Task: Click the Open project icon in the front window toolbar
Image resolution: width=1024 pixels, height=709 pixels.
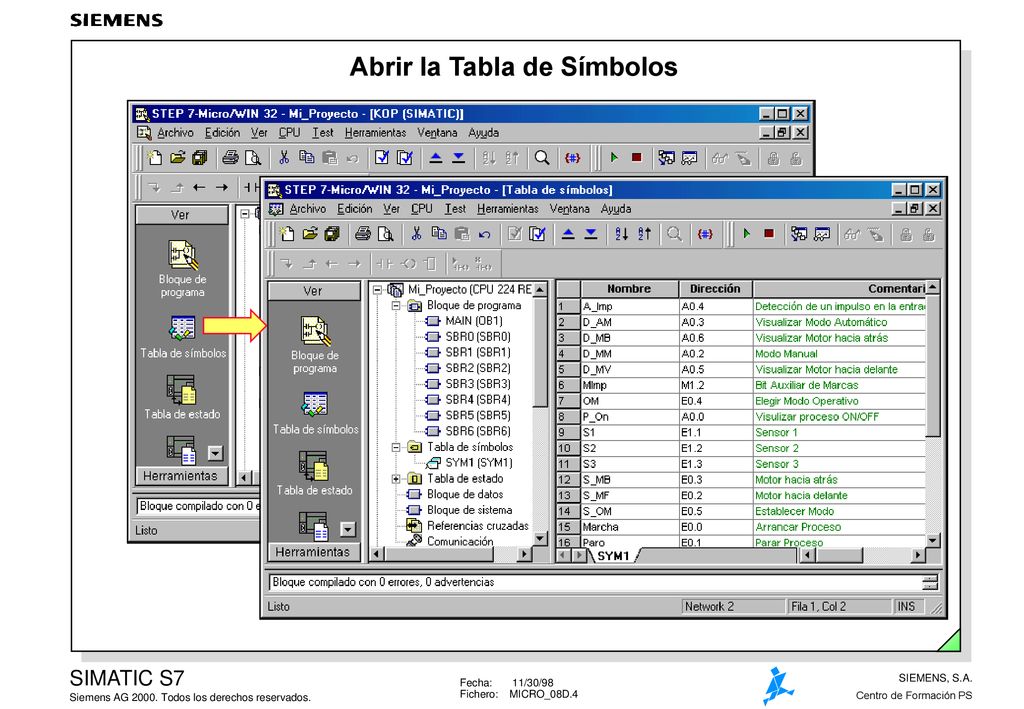Action: pos(310,234)
